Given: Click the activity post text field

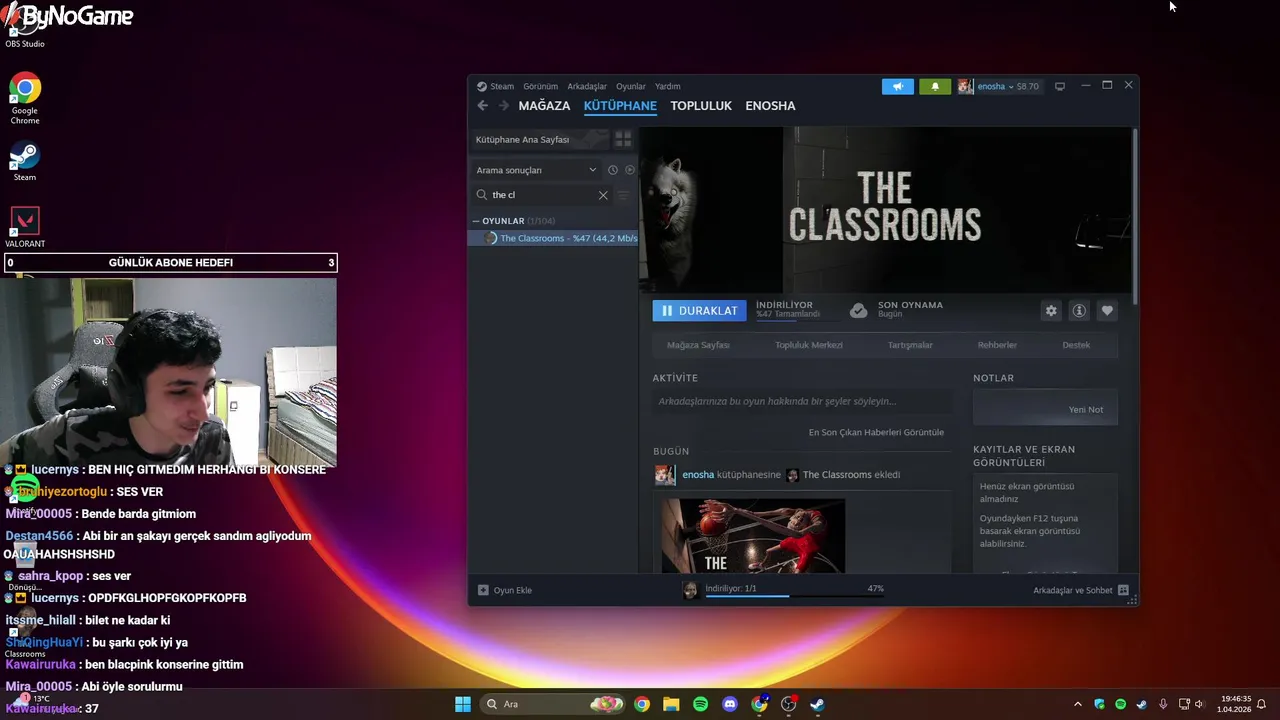Looking at the screenshot, I should pos(802,402).
